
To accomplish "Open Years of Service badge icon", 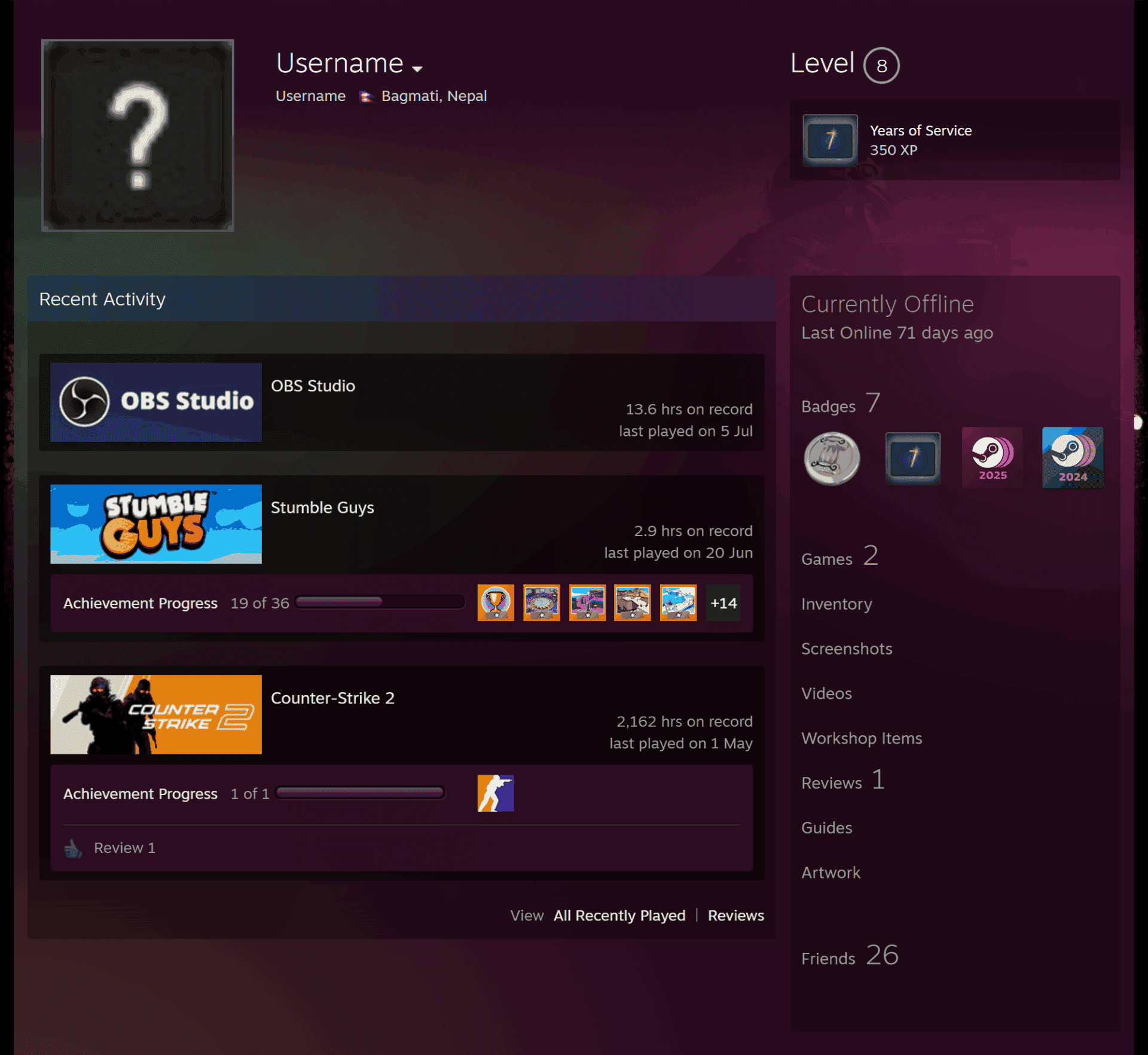I will 830,140.
